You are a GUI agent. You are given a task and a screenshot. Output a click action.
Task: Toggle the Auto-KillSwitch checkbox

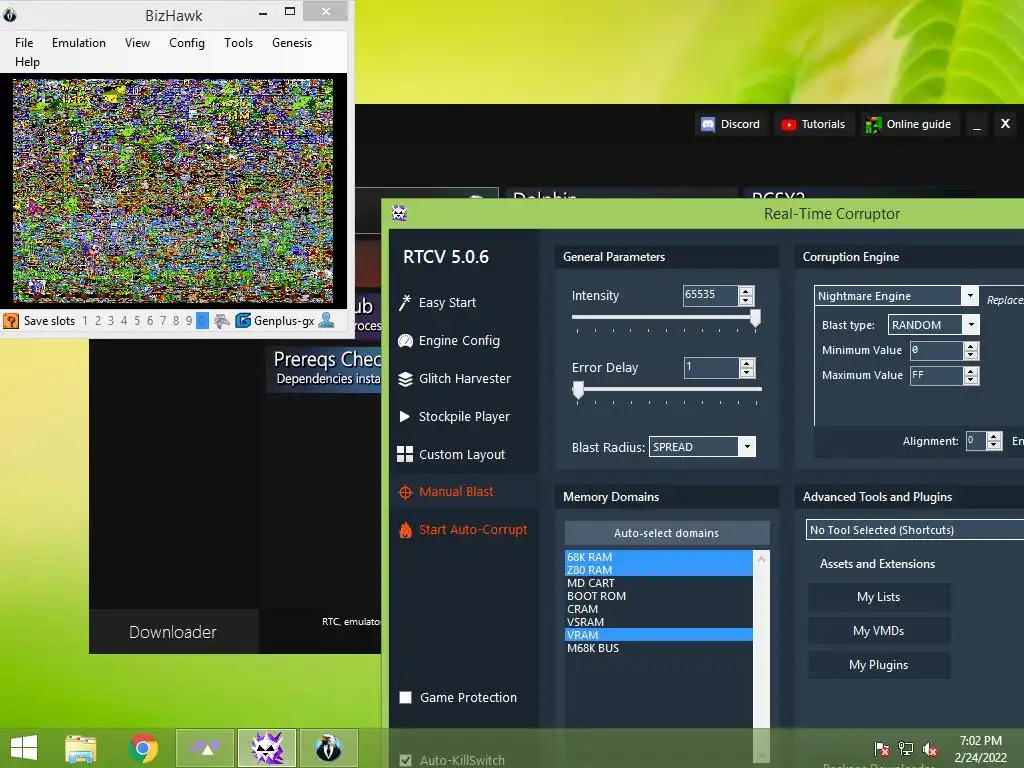click(406, 760)
